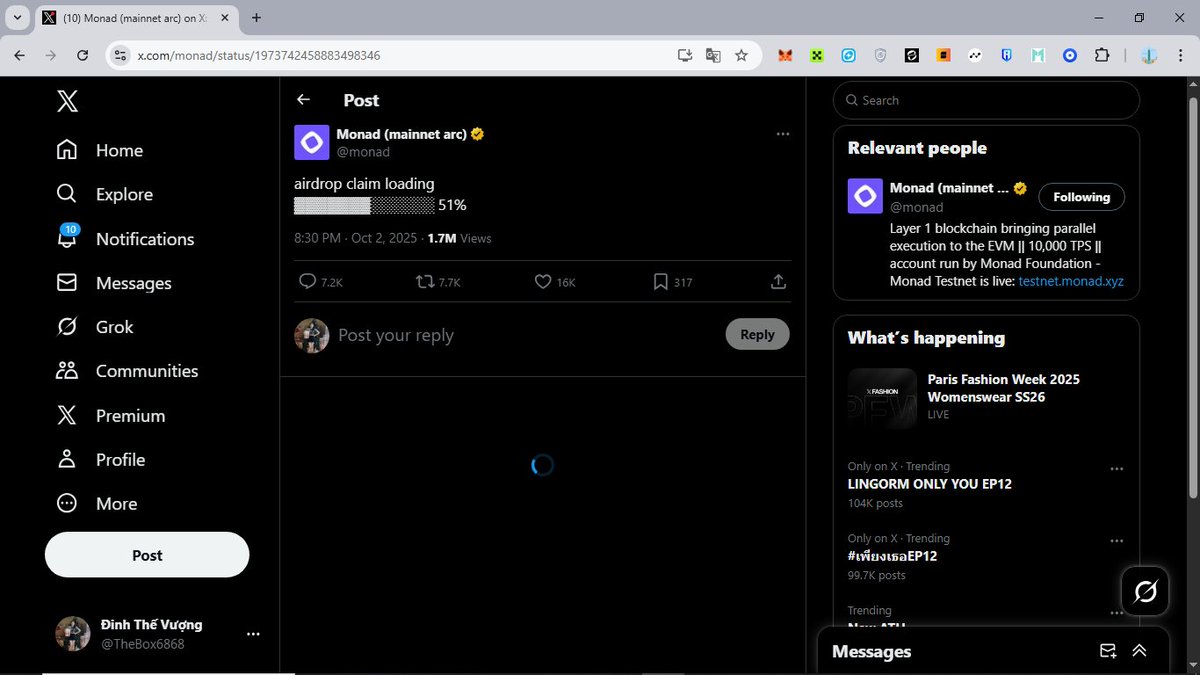The width and height of the screenshot is (1200, 675).
Task: Open the Chrome profile avatar
Action: (1149, 55)
